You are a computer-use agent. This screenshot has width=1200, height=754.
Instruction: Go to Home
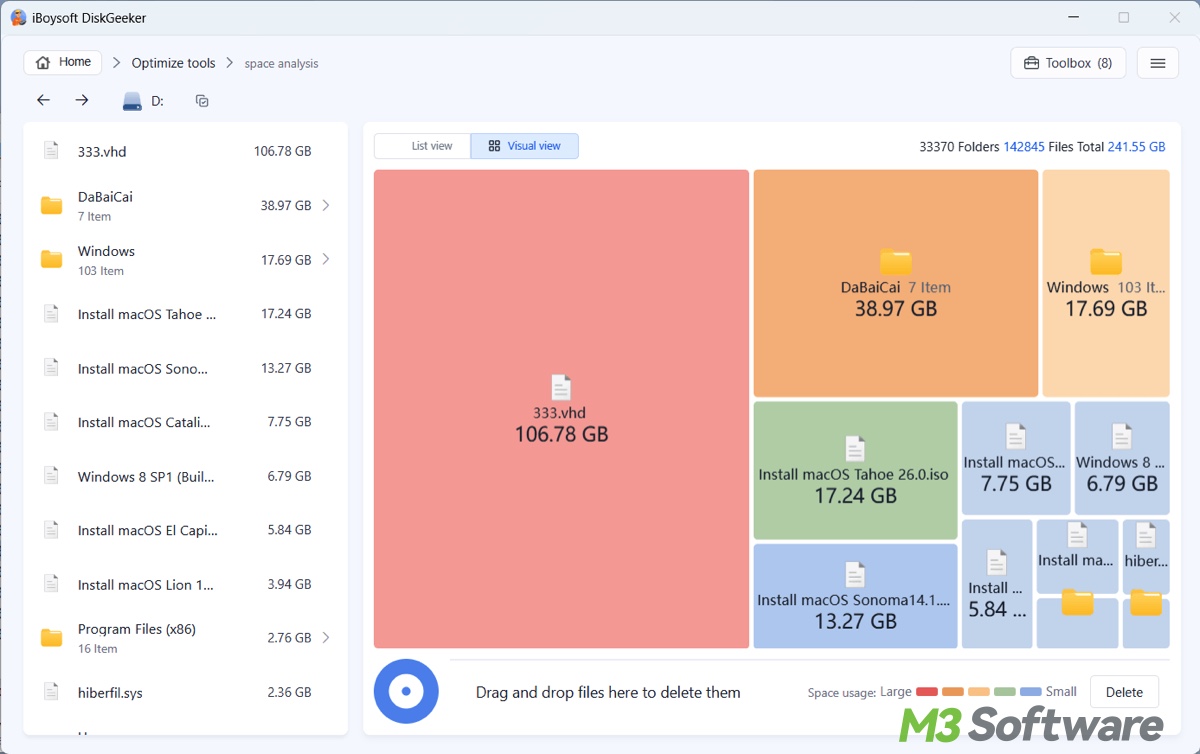coord(63,62)
